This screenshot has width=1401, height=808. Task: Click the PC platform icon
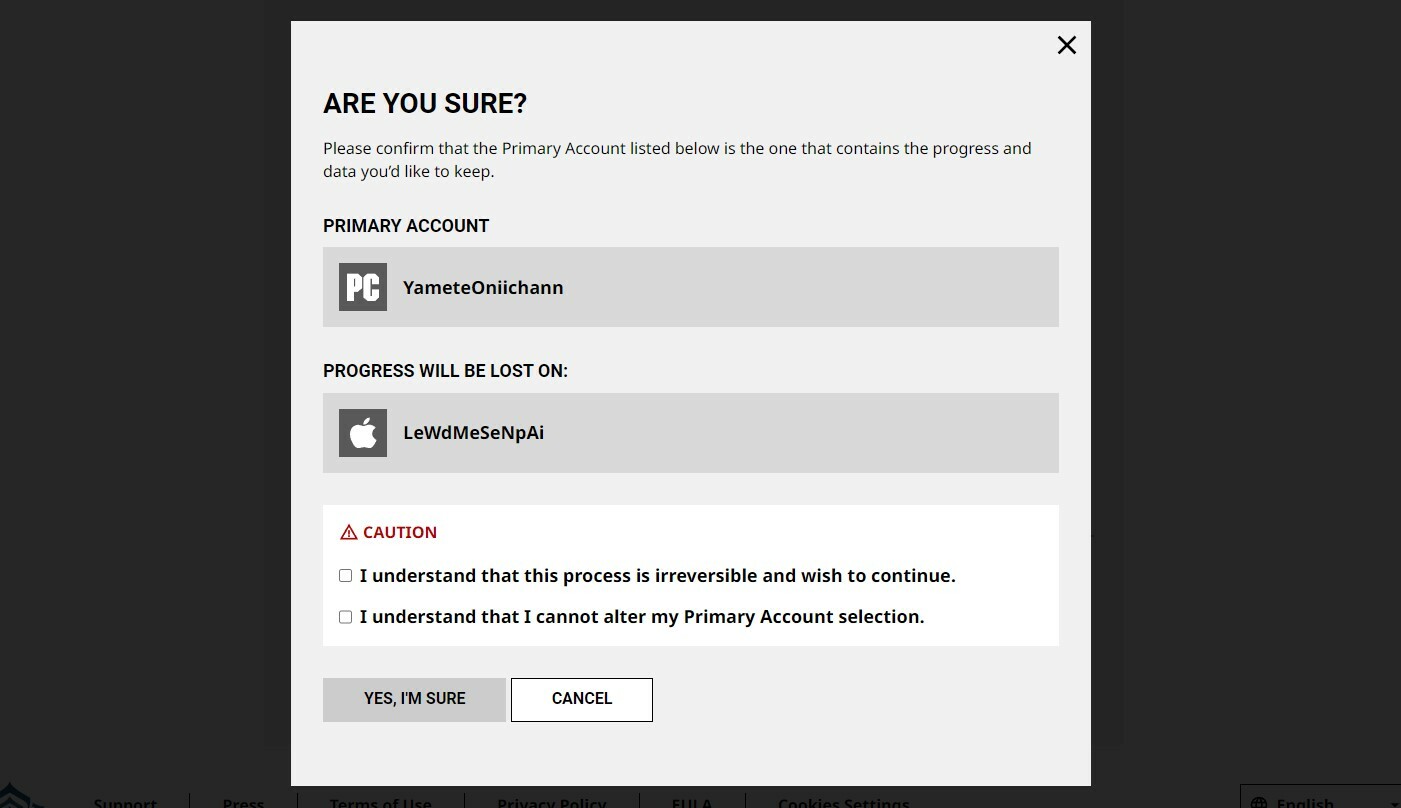363,287
